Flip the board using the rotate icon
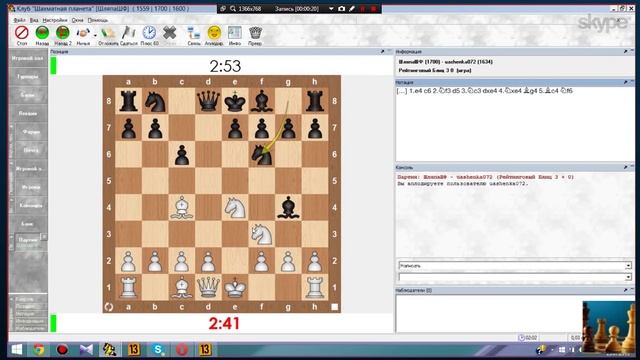Viewport: 640px width, 360px height. click(x=109, y=307)
